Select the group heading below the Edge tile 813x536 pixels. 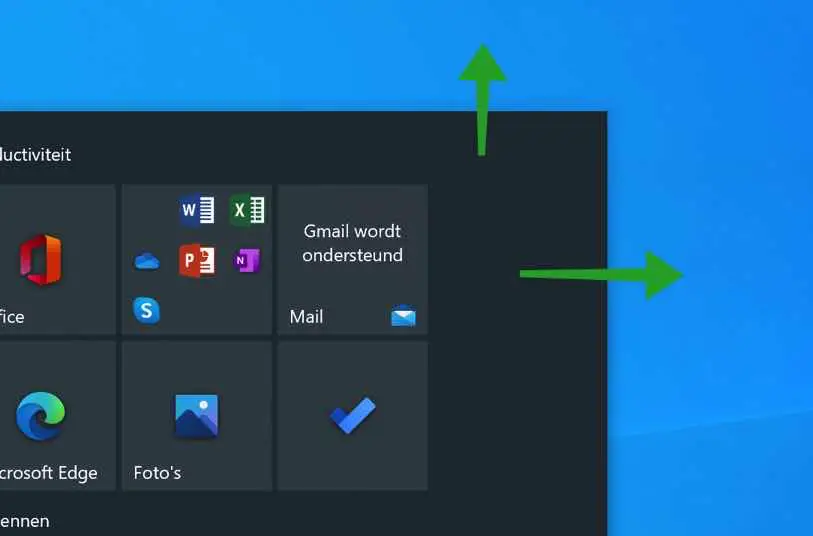click(x=24, y=520)
